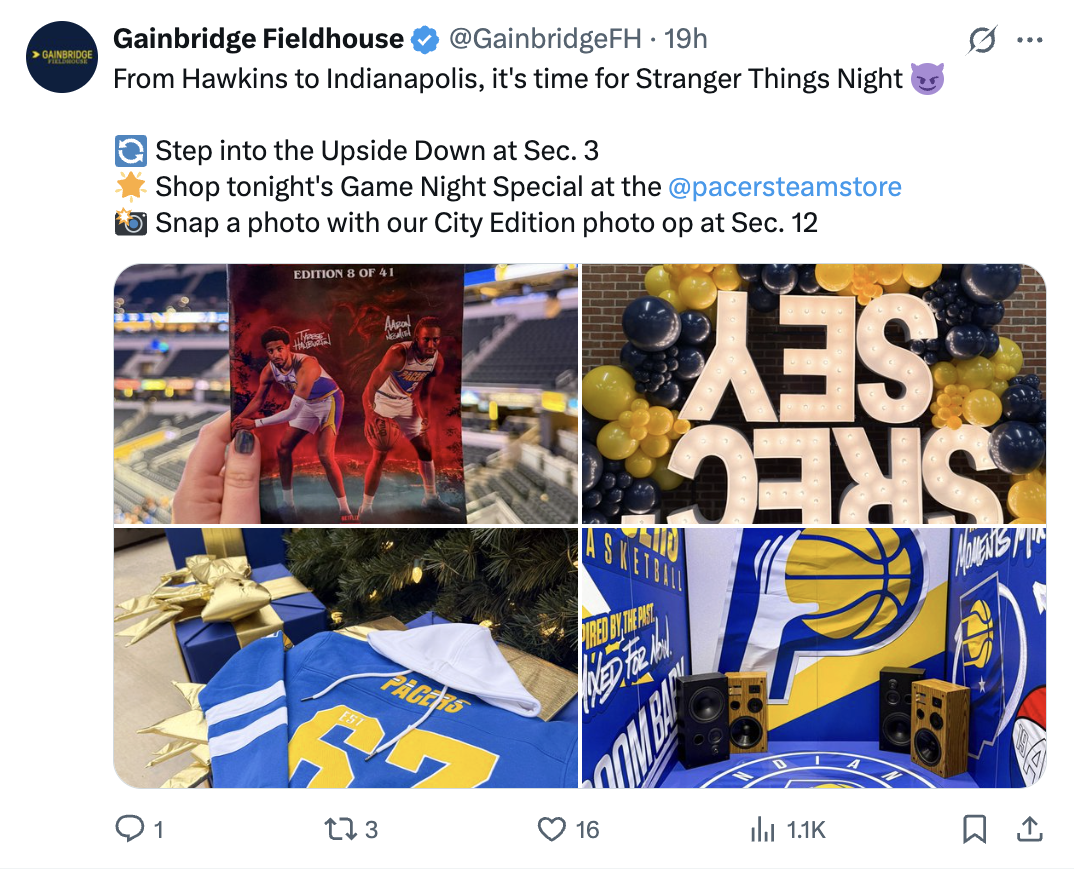Click Gainbridge Fieldhouse display name
The width and height of the screenshot is (1074, 870).
click(x=256, y=38)
